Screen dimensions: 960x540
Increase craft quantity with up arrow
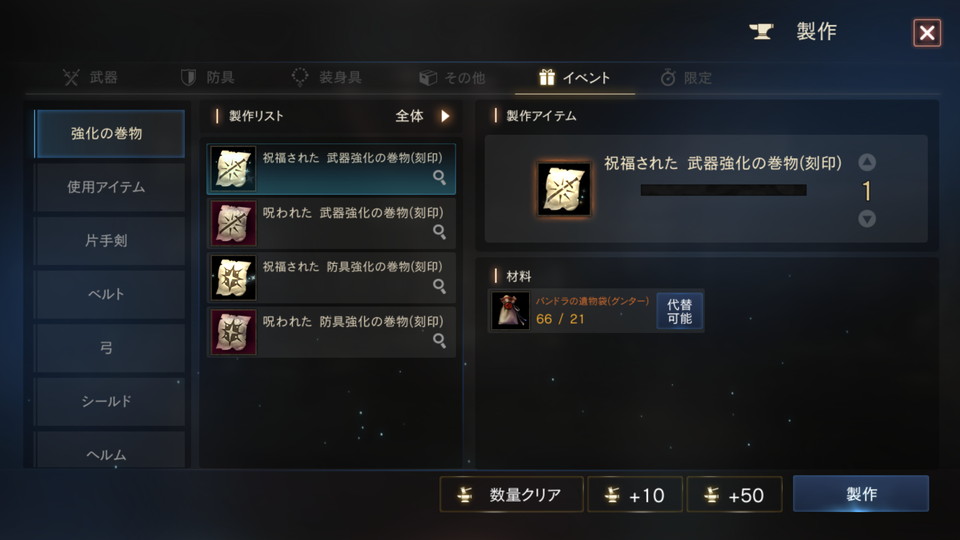[867, 162]
